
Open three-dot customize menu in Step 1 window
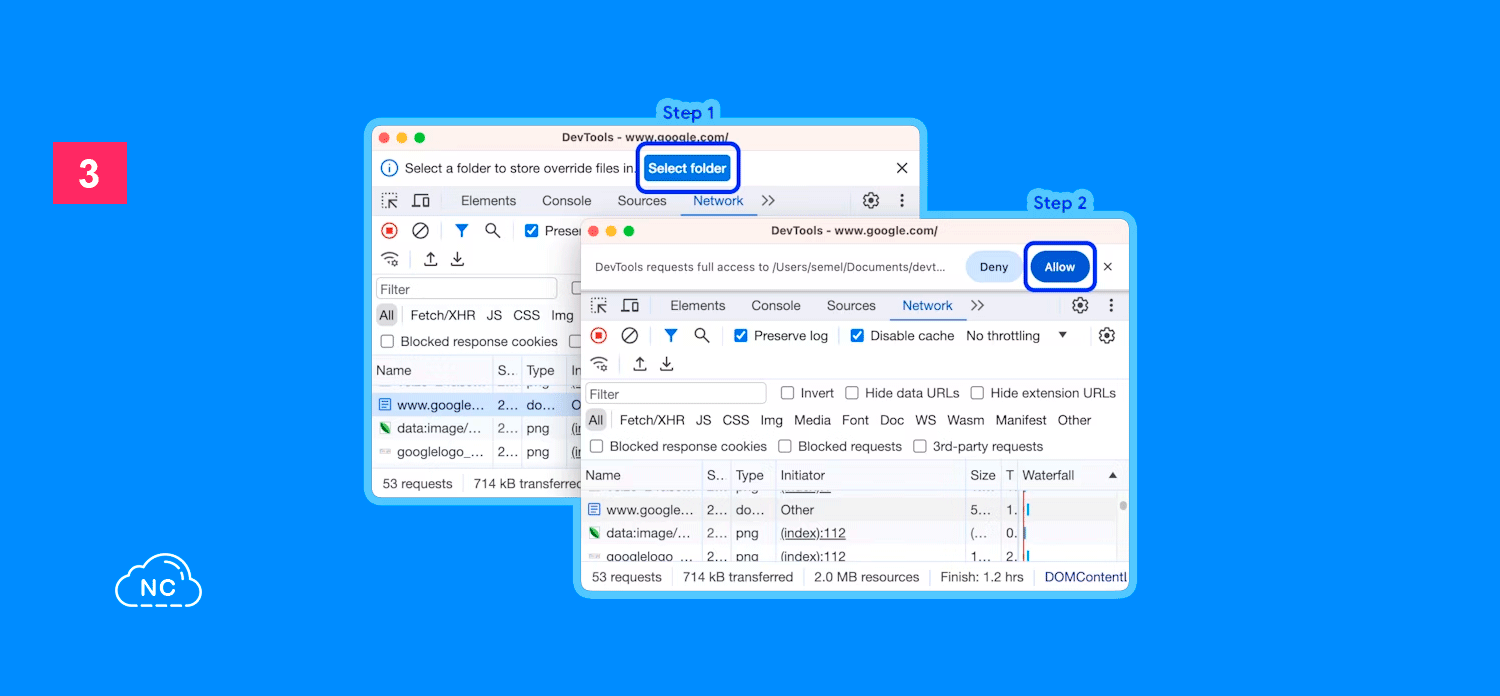[902, 201]
